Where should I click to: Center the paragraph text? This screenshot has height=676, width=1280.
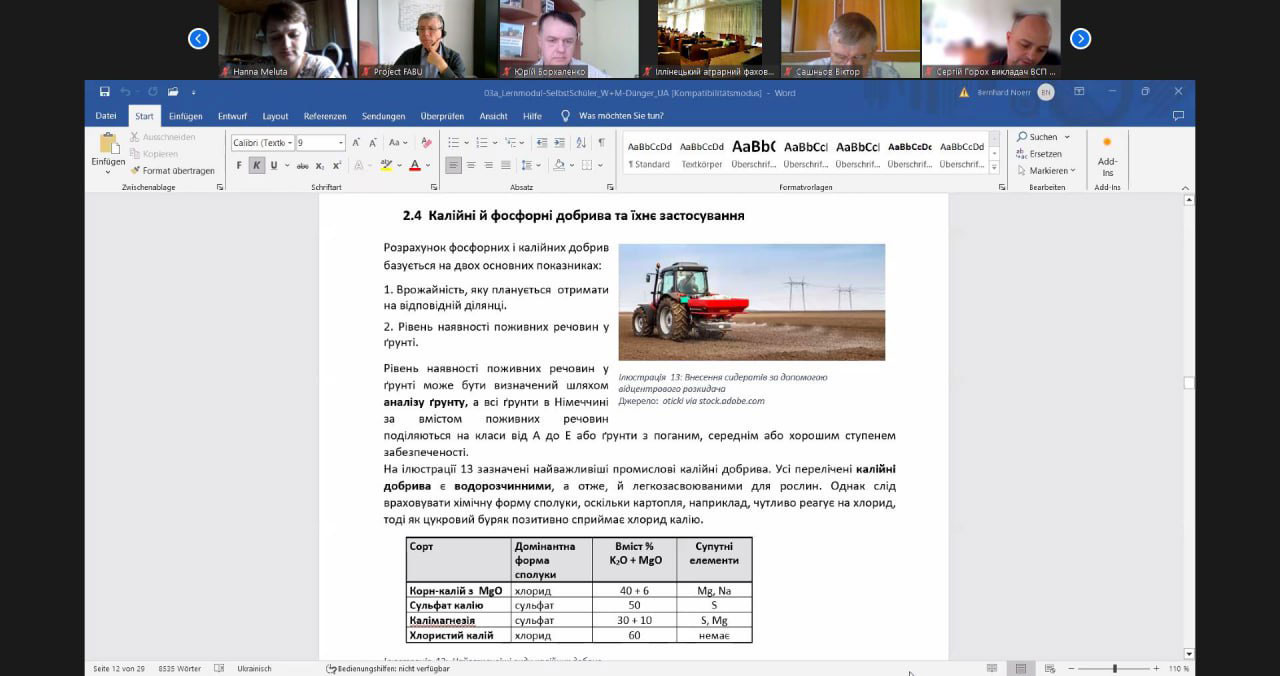coord(472,166)
